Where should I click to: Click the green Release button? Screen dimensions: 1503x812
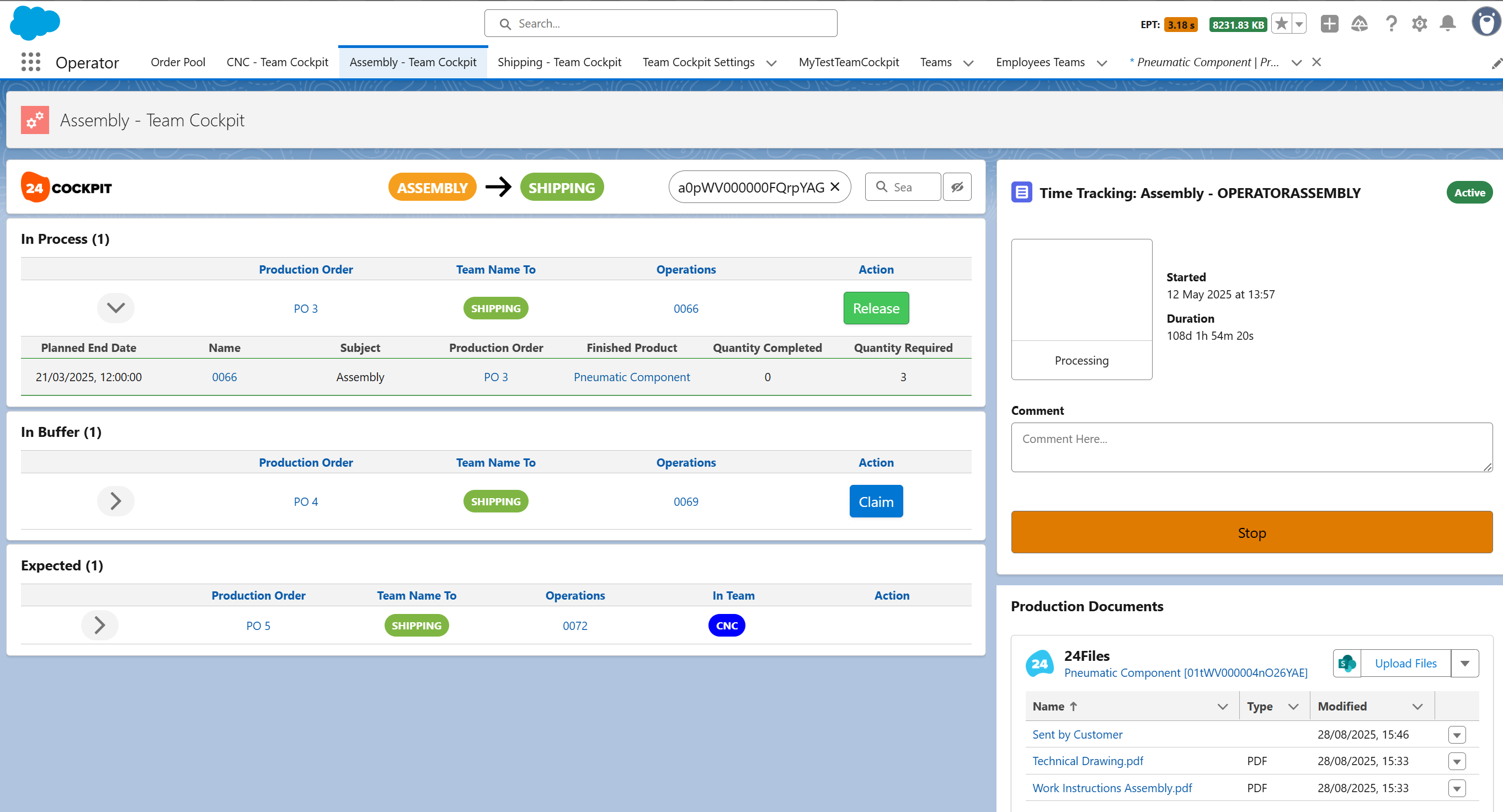(x=876, y=308)
